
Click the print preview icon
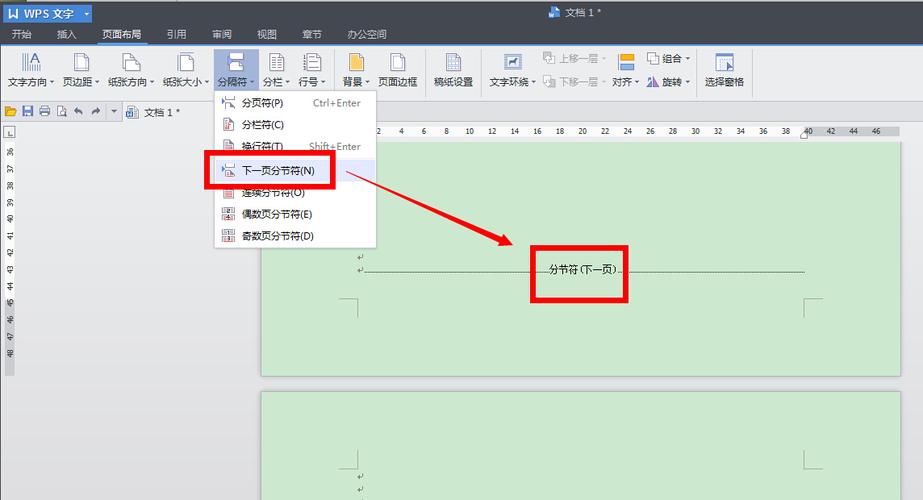pos(61,111)
